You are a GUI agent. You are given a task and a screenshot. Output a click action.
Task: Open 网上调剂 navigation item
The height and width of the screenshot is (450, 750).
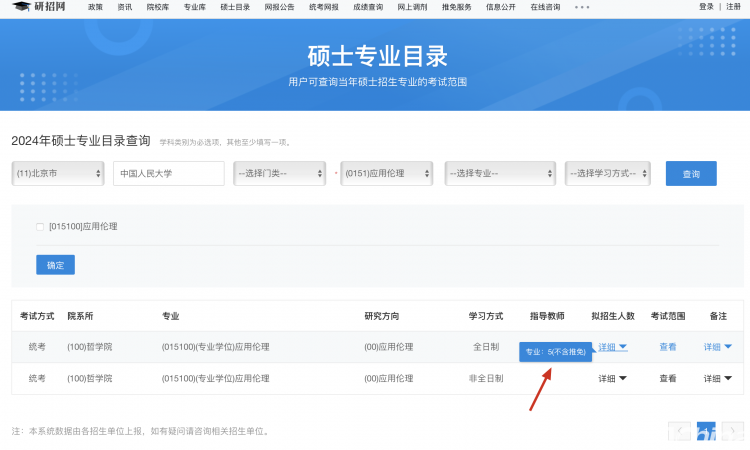[x=412, y=7]
